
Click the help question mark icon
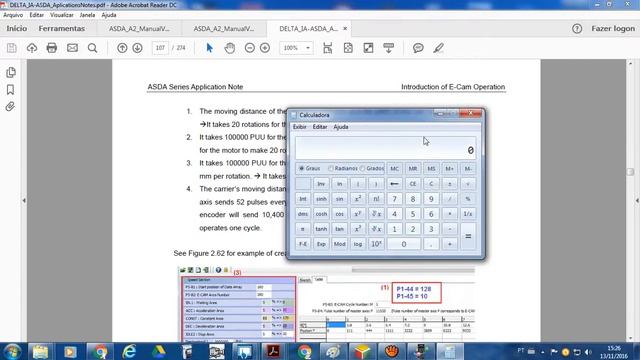tap(577, 29)
